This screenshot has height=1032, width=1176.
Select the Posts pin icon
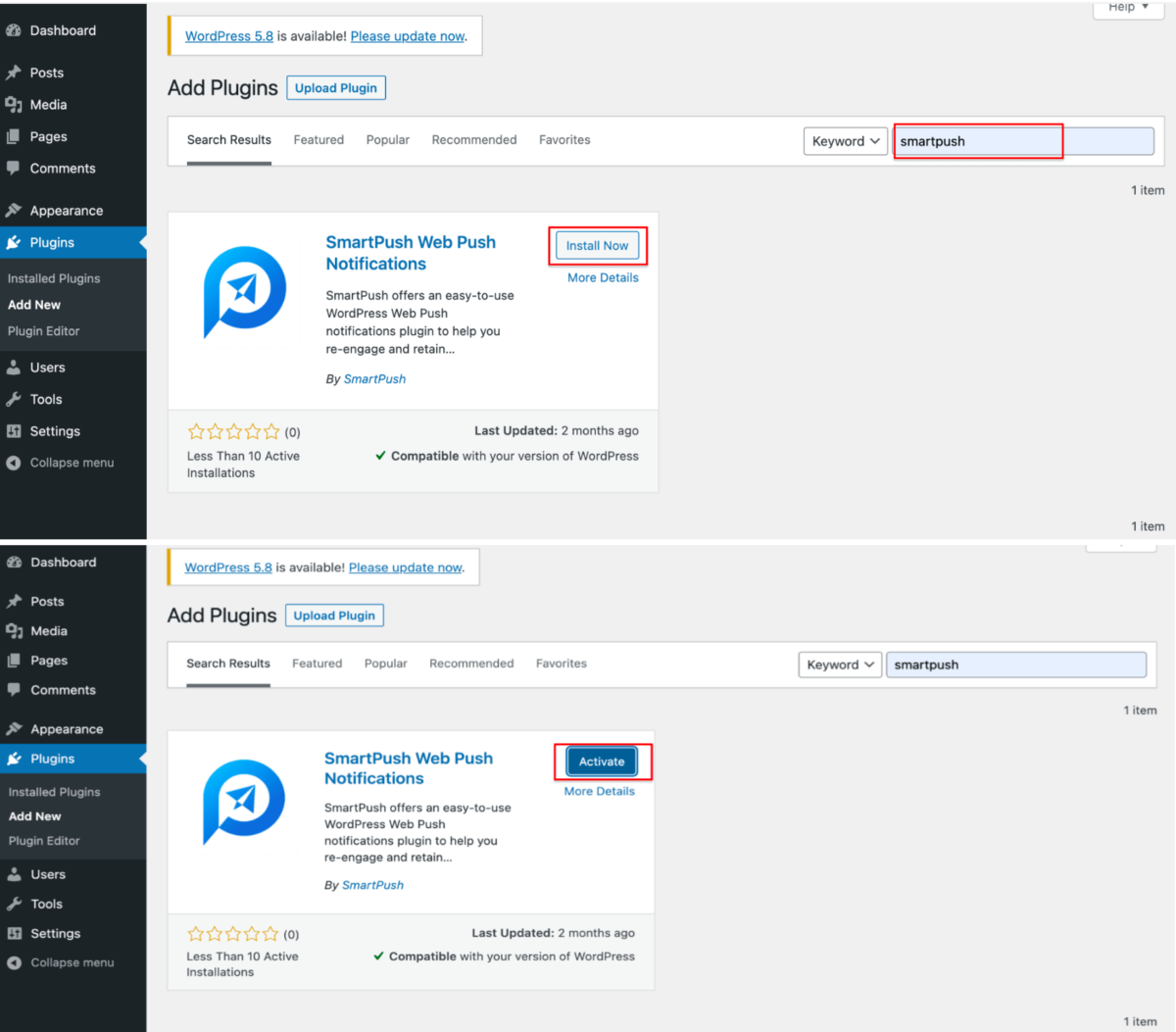(x=15, y=72)
